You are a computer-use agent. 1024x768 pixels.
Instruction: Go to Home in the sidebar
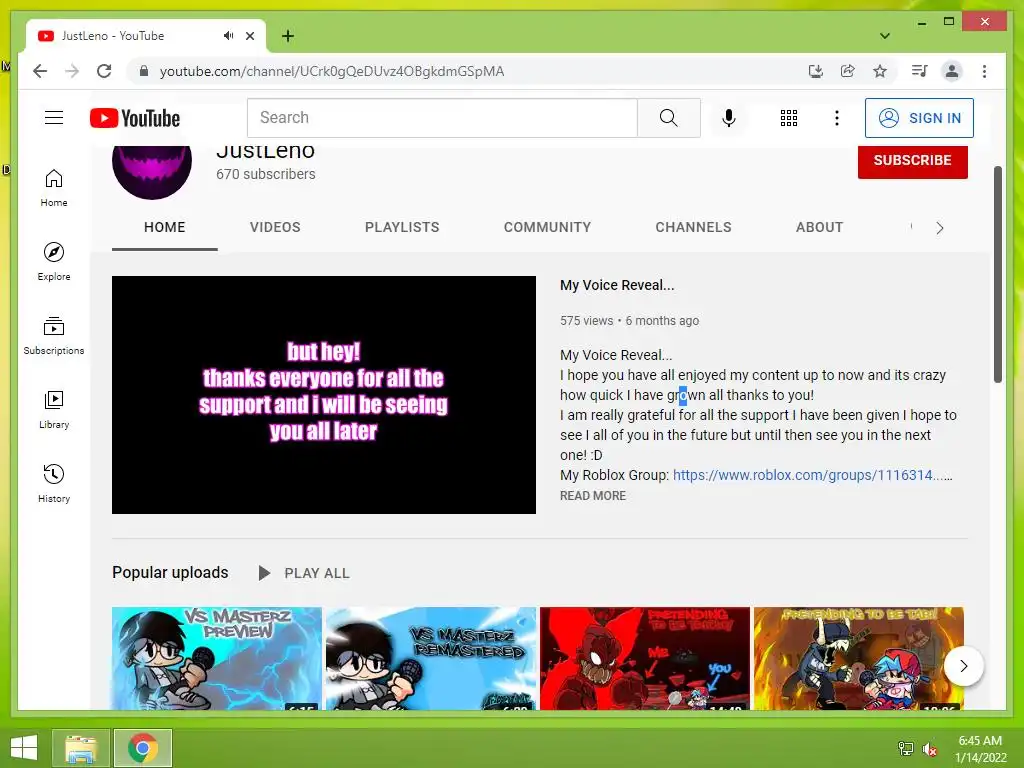[x=54, y=188]
